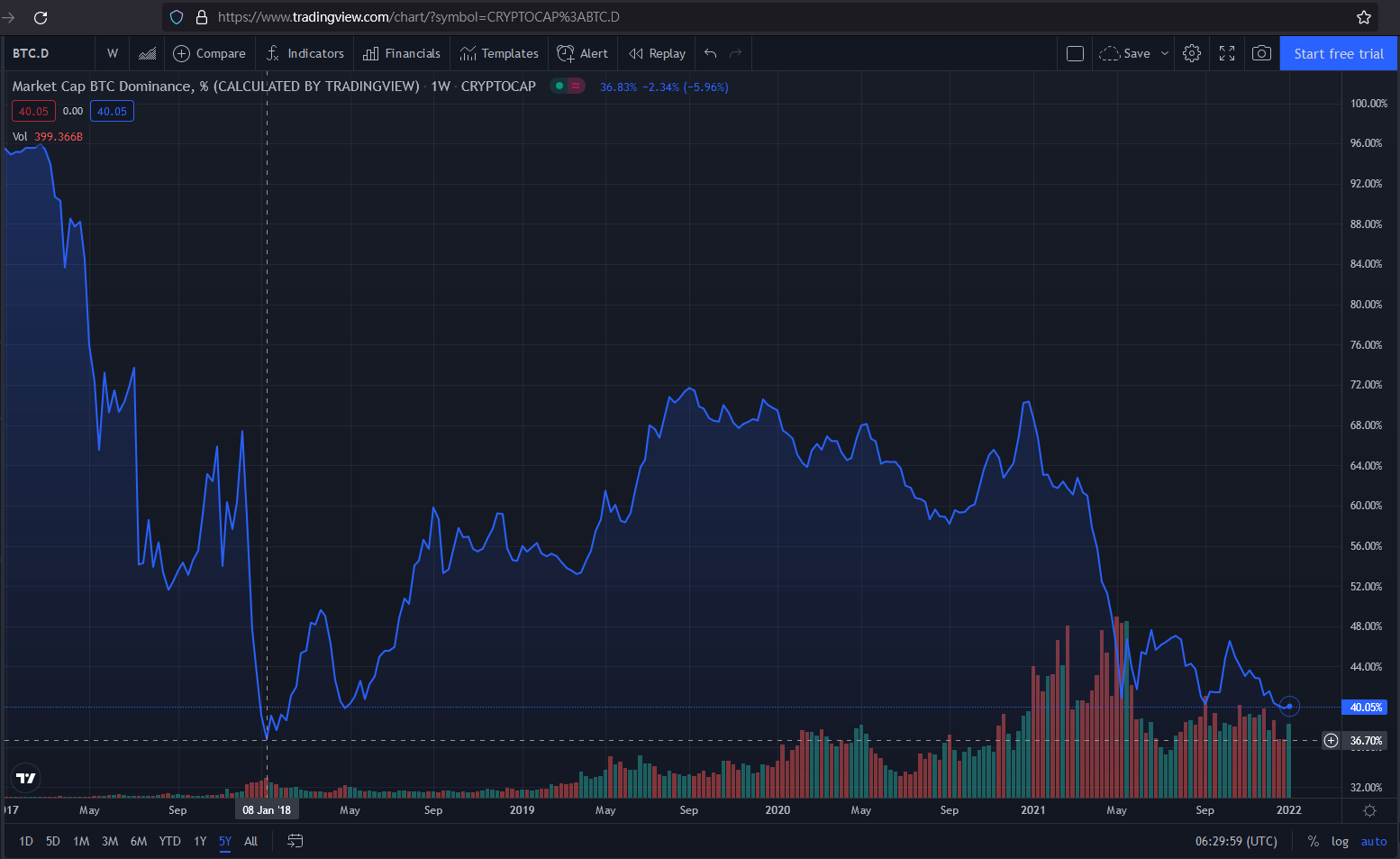Click the latest data point circle marker

coord(1289,707)
